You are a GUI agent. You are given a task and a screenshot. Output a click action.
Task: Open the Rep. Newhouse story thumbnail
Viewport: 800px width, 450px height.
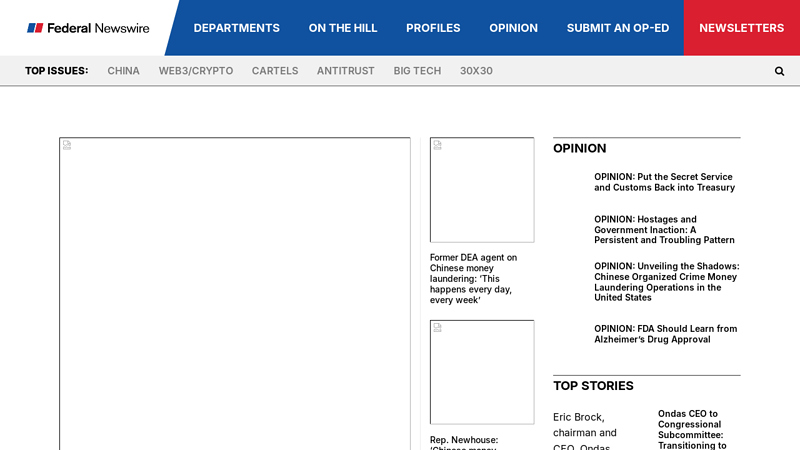[x=482, y=372]
